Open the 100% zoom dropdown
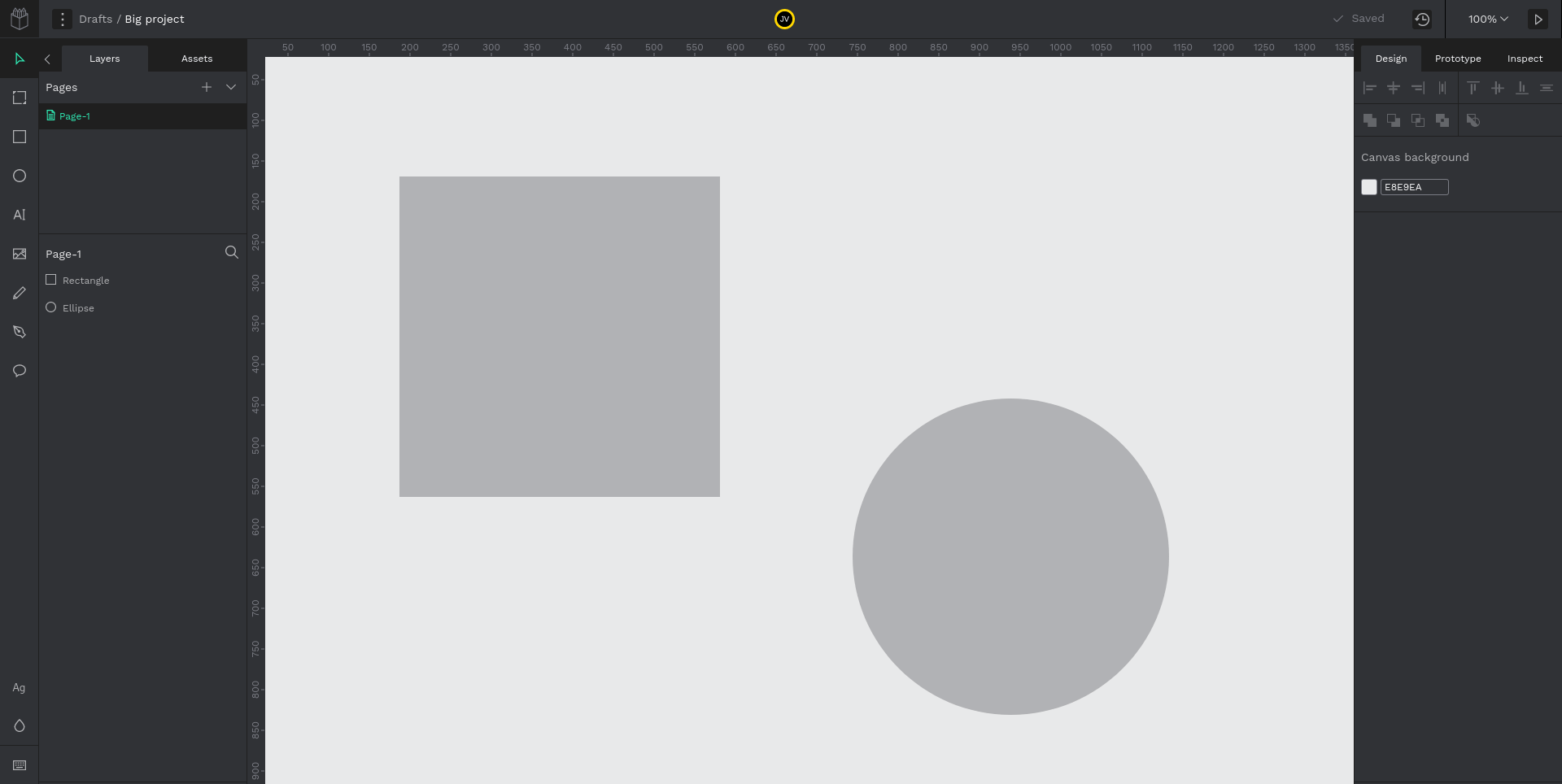The image size is (1562, 784). point(1488,19)
